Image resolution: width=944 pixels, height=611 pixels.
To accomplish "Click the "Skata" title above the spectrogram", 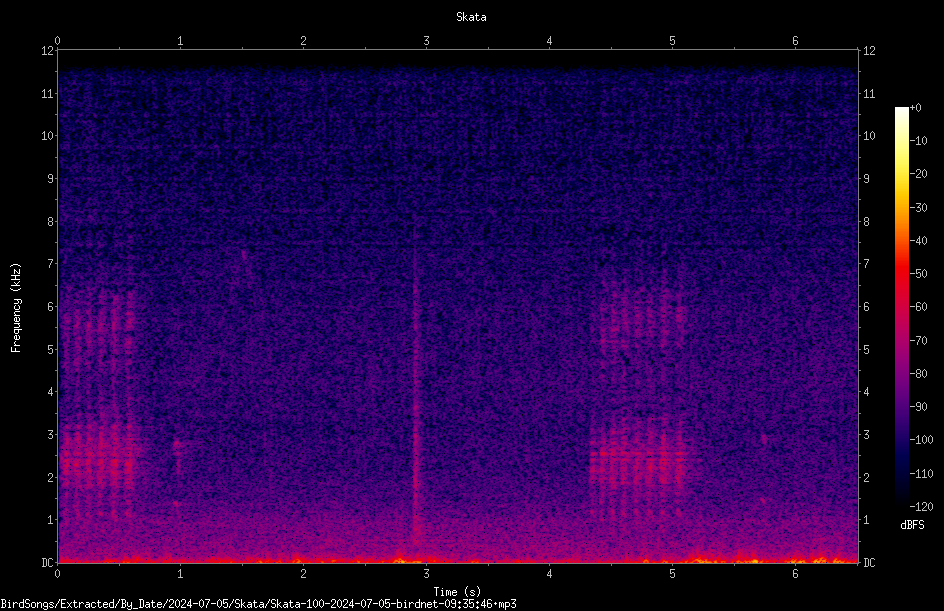I will 471,17.
